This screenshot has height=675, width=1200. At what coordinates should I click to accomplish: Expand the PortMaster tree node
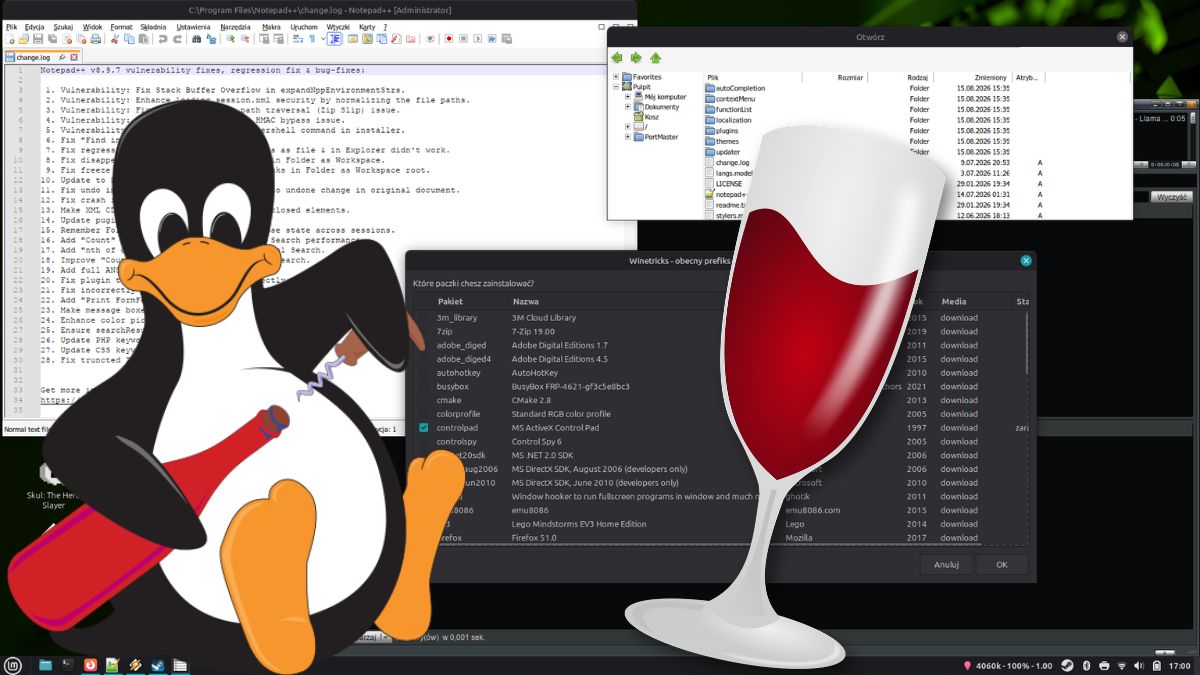tap(627, 137)
